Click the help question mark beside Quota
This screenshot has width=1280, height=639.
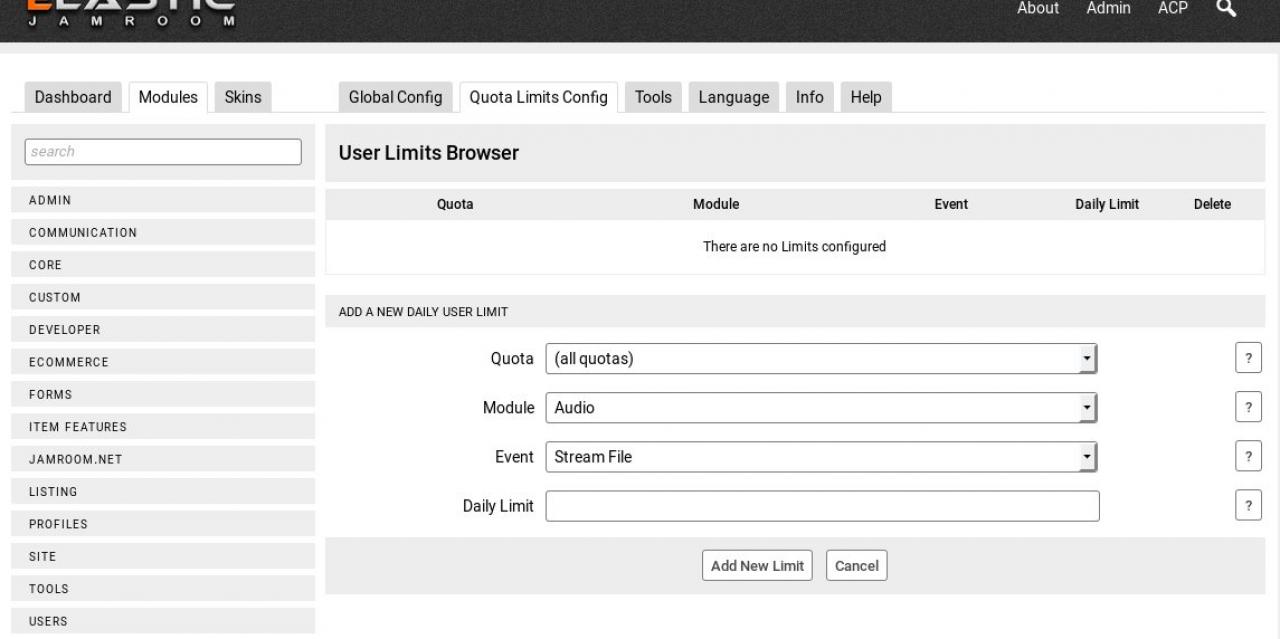click(1247, 358)
